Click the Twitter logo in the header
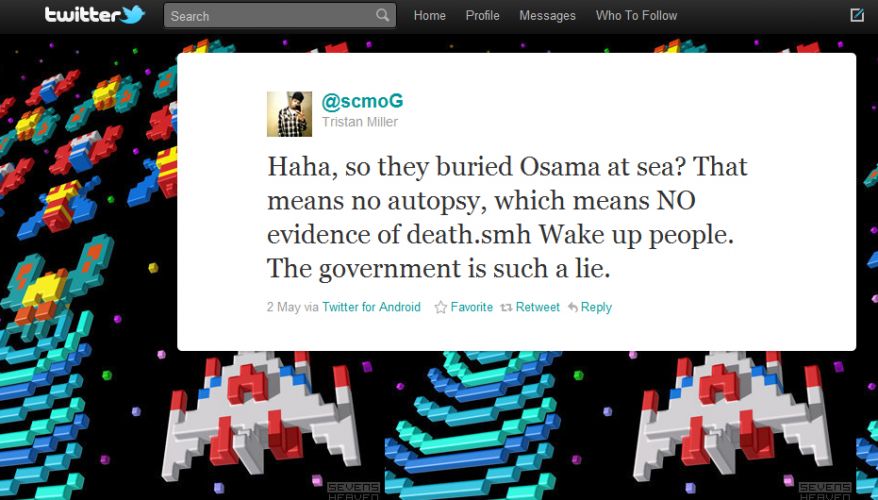 (x=94, y=15)
